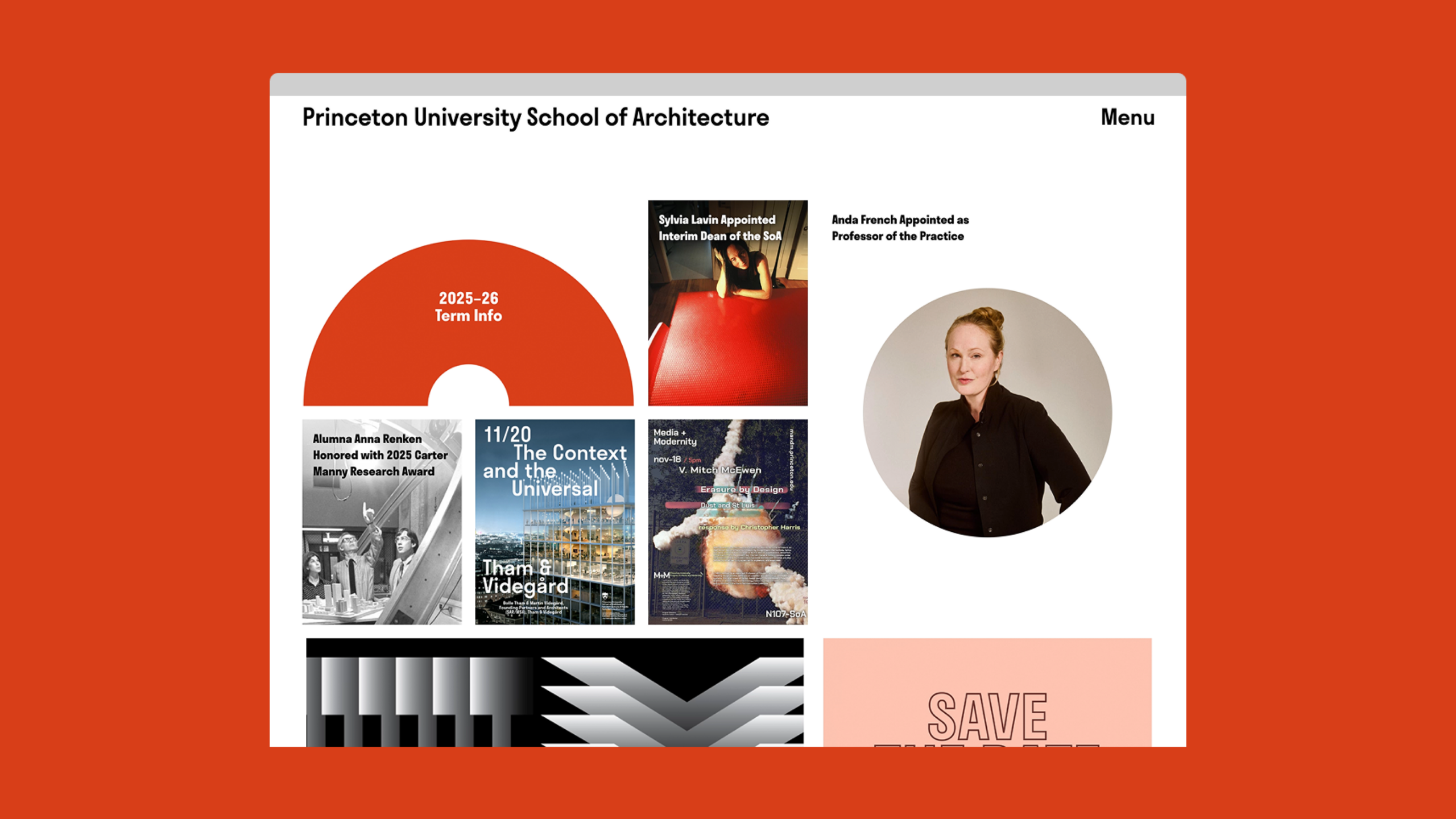This screenshot has height=819, width=1456.
Task: Open the Media + Modernity event poster
Action: [727, 522]
